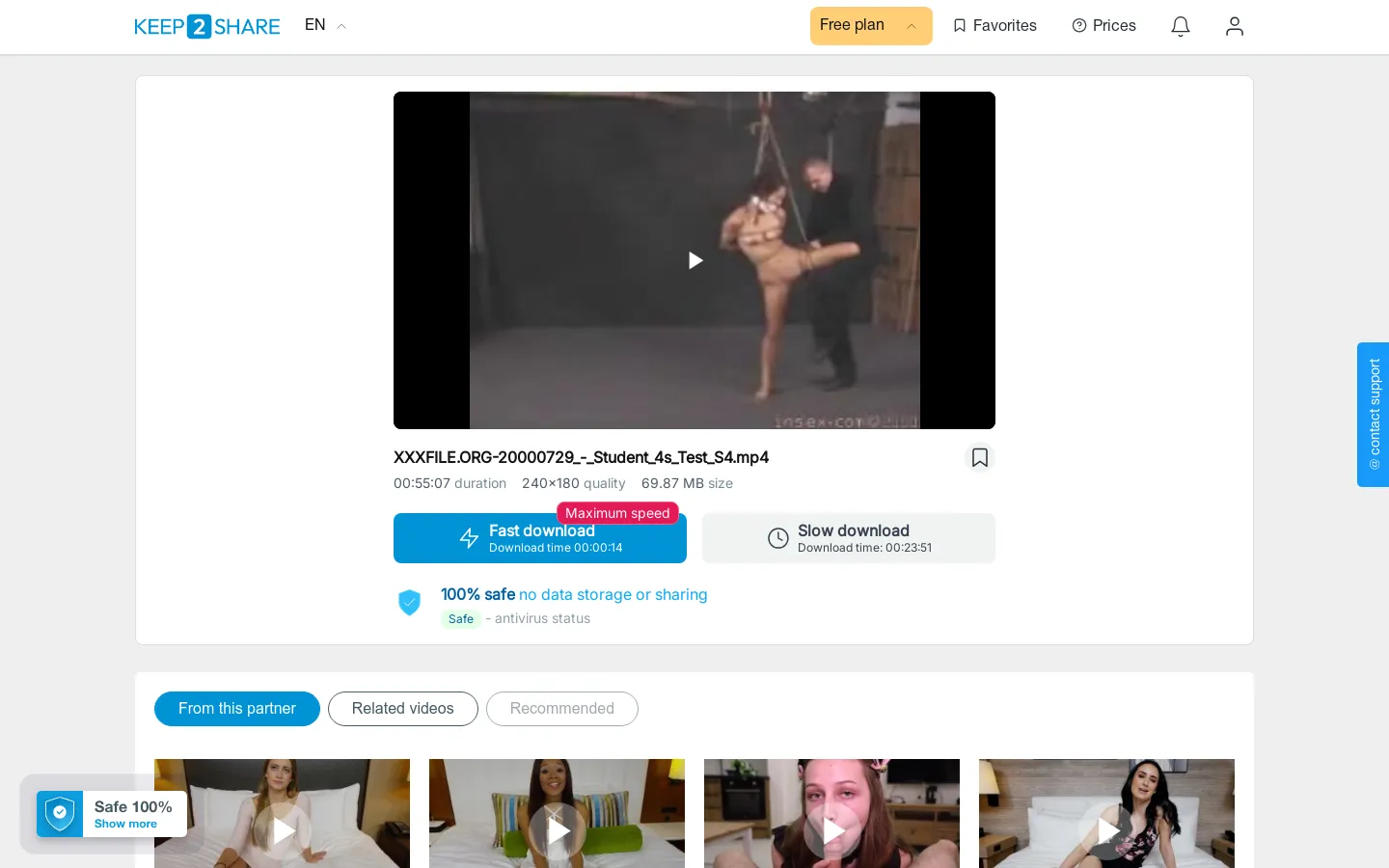
Task: Click Show more in Safe 100% widget
Action: click(x=125, y=825)
